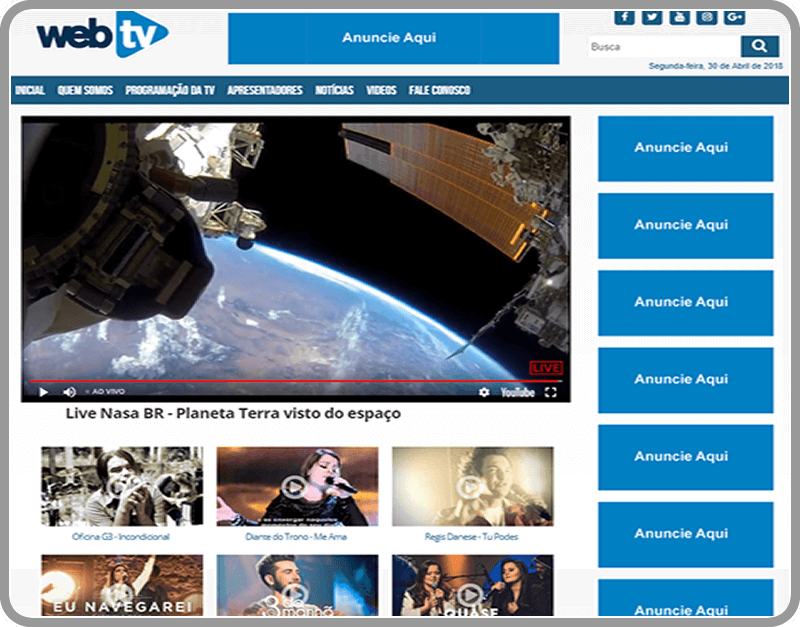Viewport: 800px width, 627px height.
Task: Play the live video
Action: 44,392
